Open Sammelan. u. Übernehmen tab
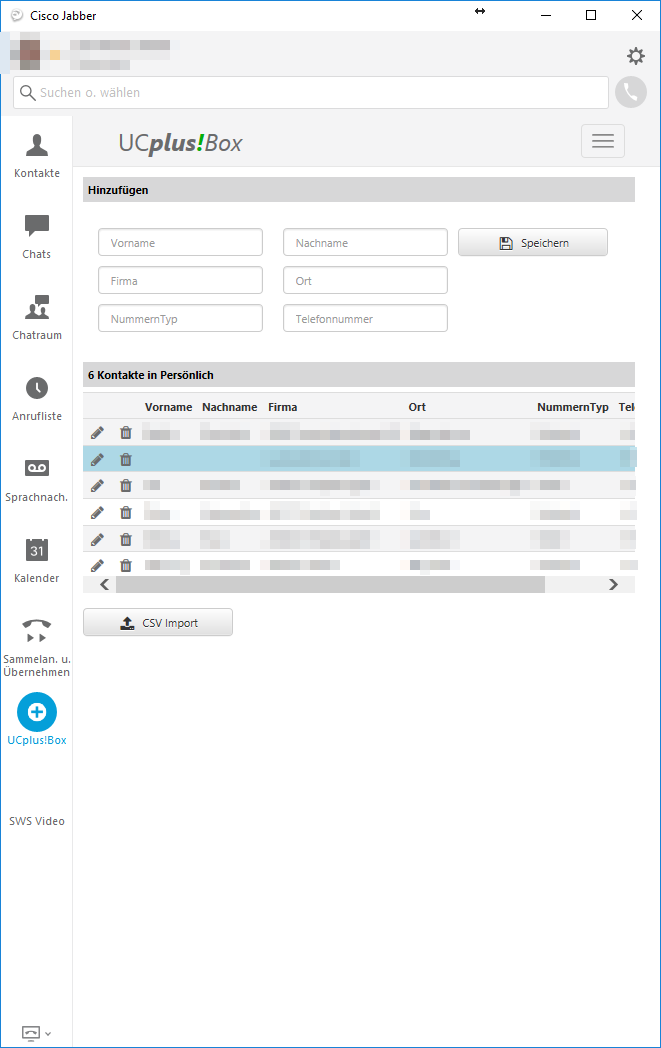The height and width of the screenshot is (1048, 661). pos(37,648)
